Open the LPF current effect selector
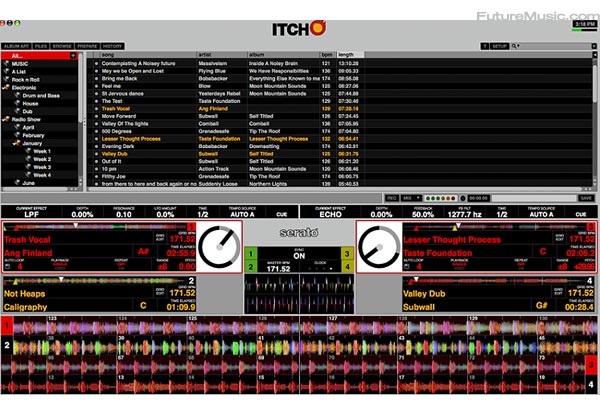The height and width of the screenshot is (415, 600). (x=31, y=212)
